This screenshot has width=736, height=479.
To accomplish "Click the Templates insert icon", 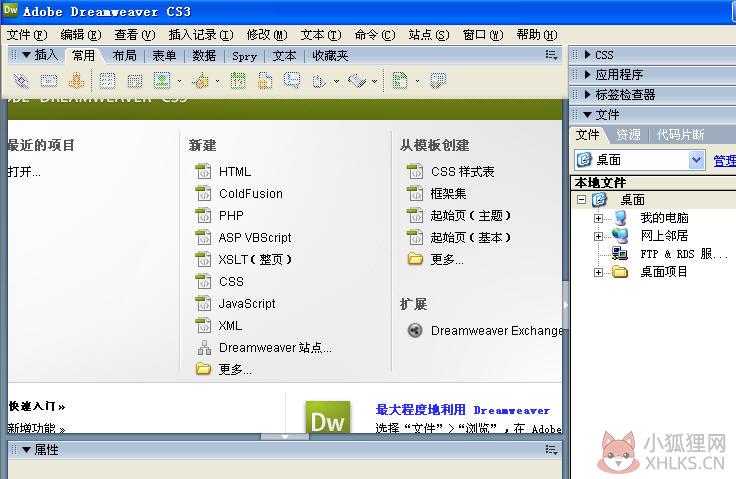I will pos(399,81).
